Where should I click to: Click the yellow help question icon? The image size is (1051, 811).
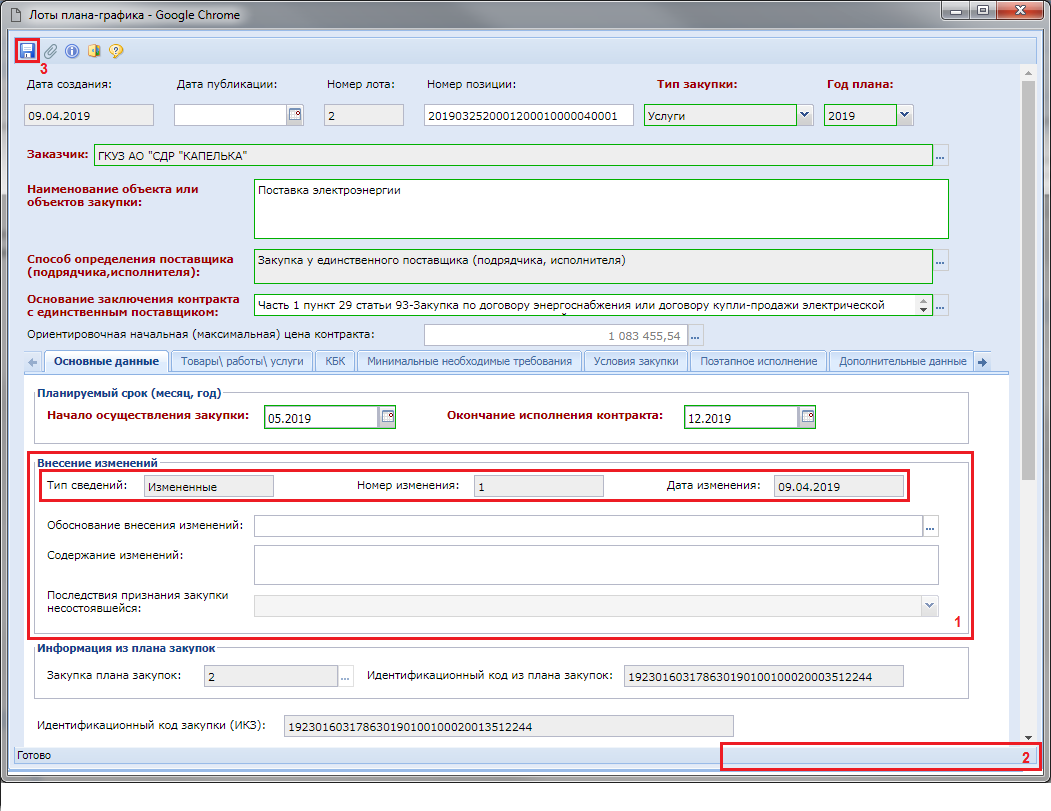pos(116,50)
